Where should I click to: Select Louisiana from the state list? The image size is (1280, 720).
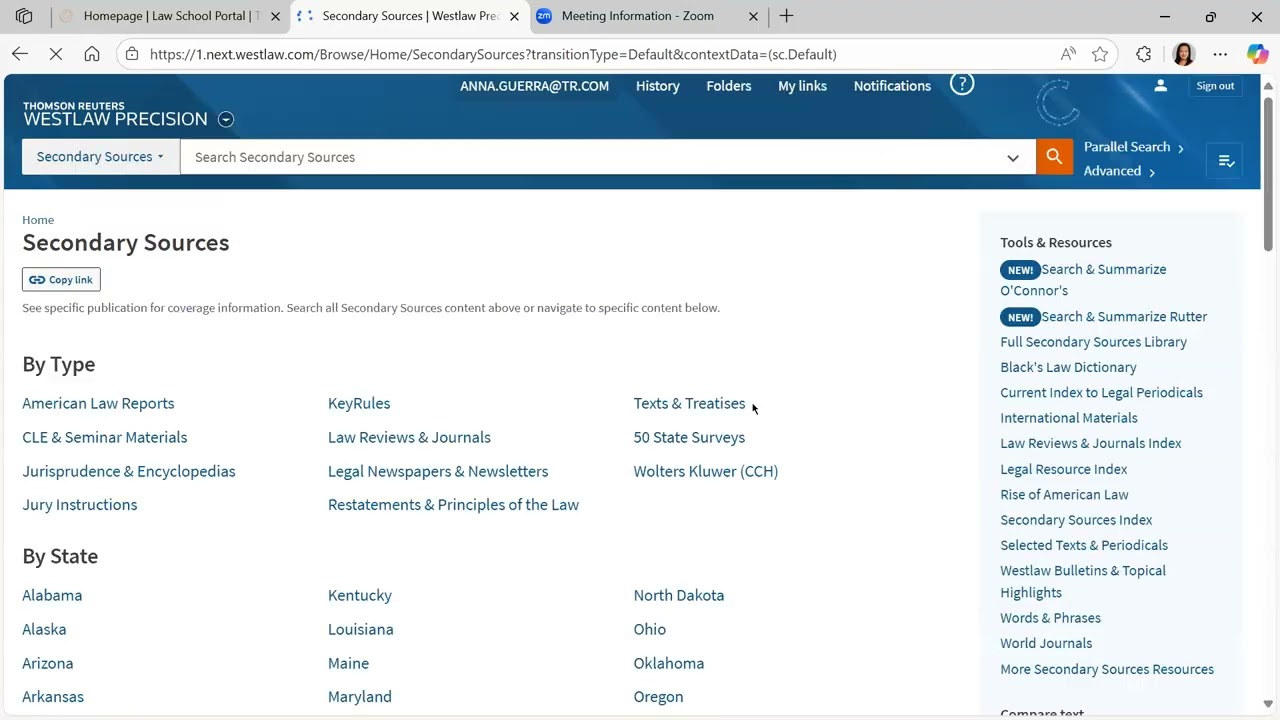[361, 629]
